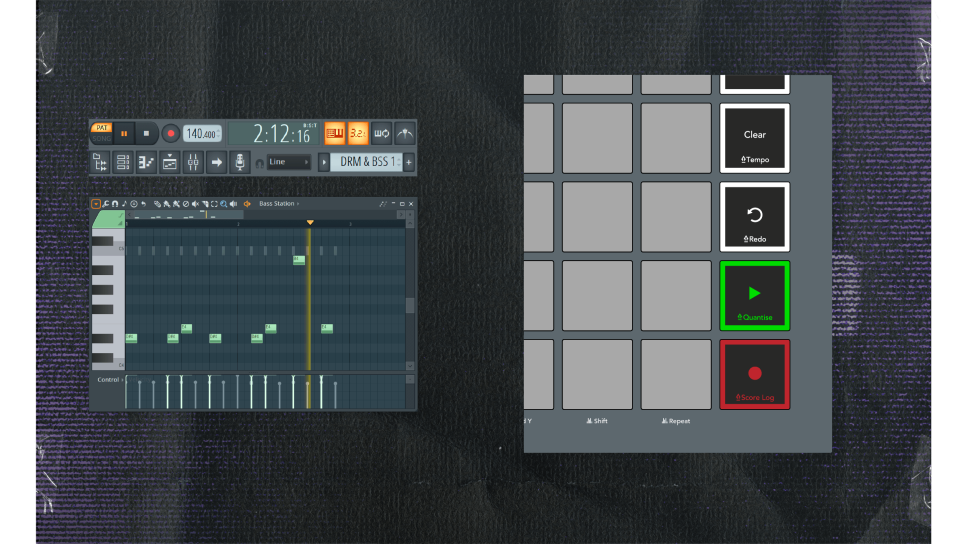Click the Clear Tempo pad button

click(755, 139)
